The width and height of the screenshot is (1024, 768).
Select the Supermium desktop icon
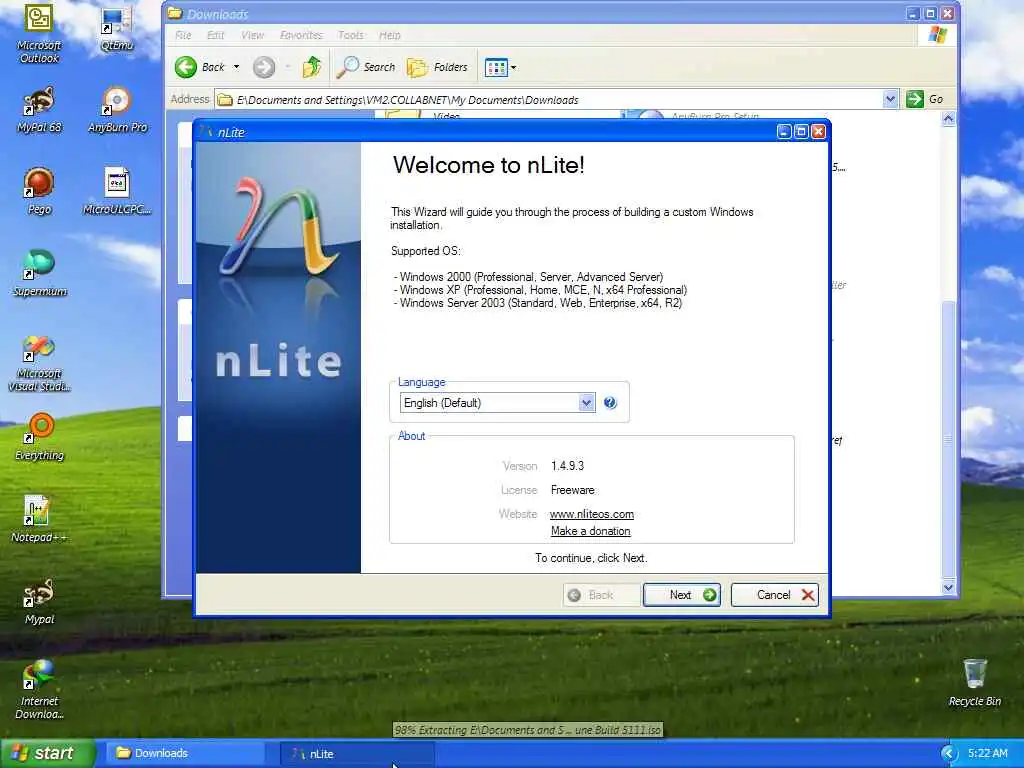click(39, 274)
